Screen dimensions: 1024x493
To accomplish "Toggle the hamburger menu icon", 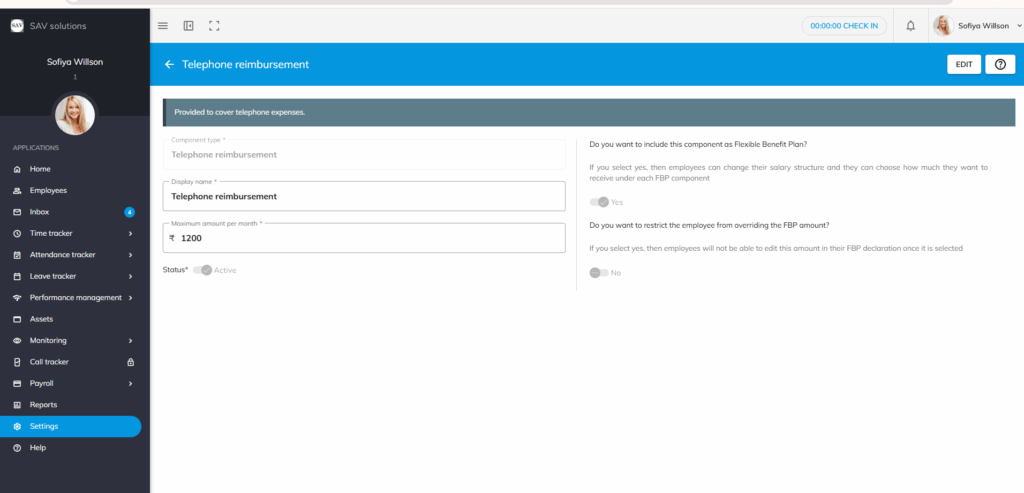I will pos(163,26).
